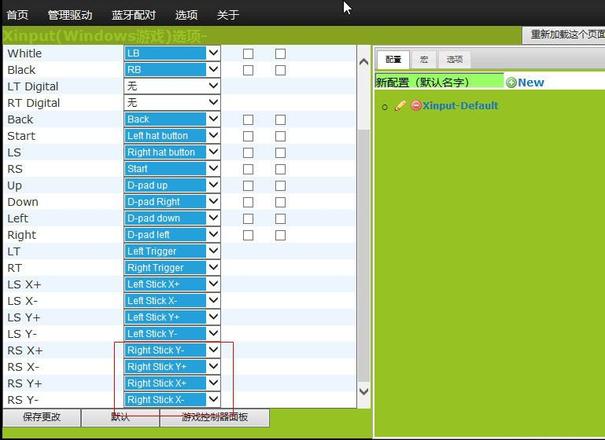Image resolution: width=605 pixels, height=440 pixels.
Task: Tick the second checkbox in Right row
Action: (281, 235)
